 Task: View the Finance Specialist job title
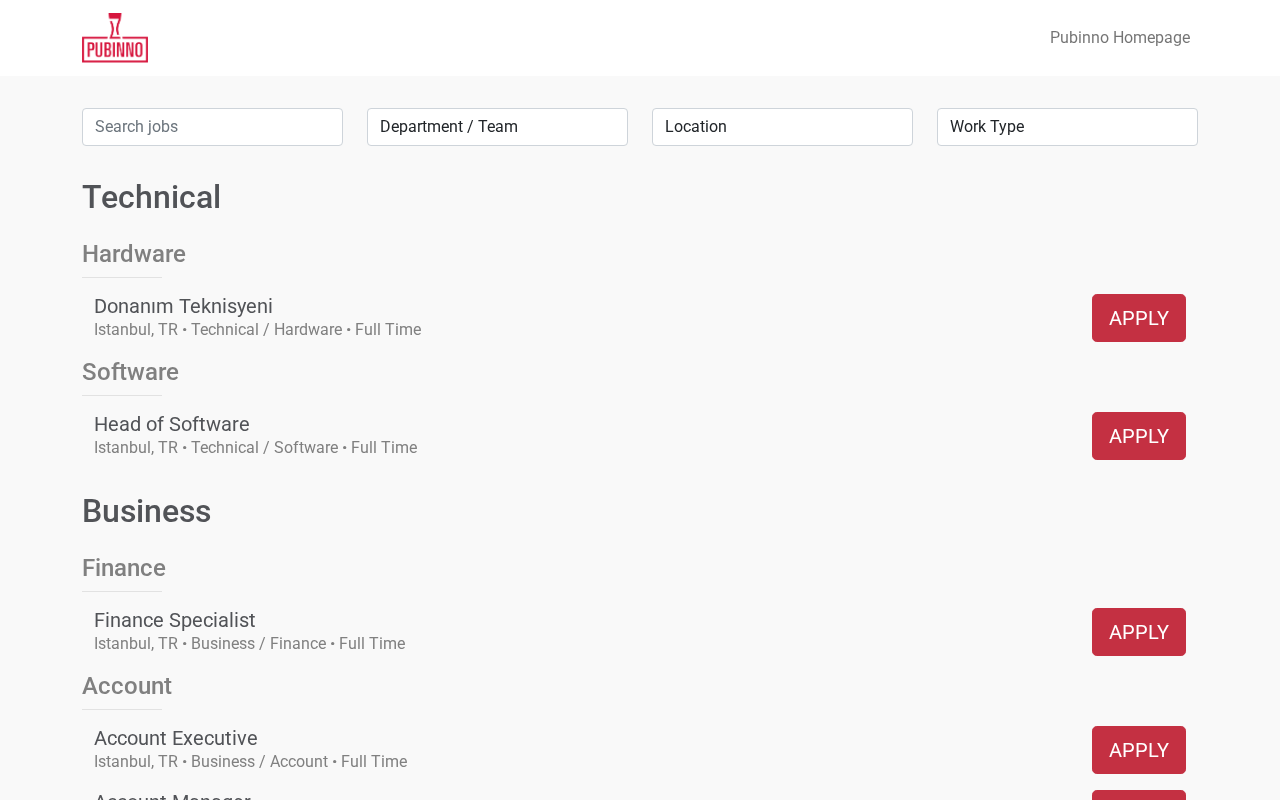175,620
